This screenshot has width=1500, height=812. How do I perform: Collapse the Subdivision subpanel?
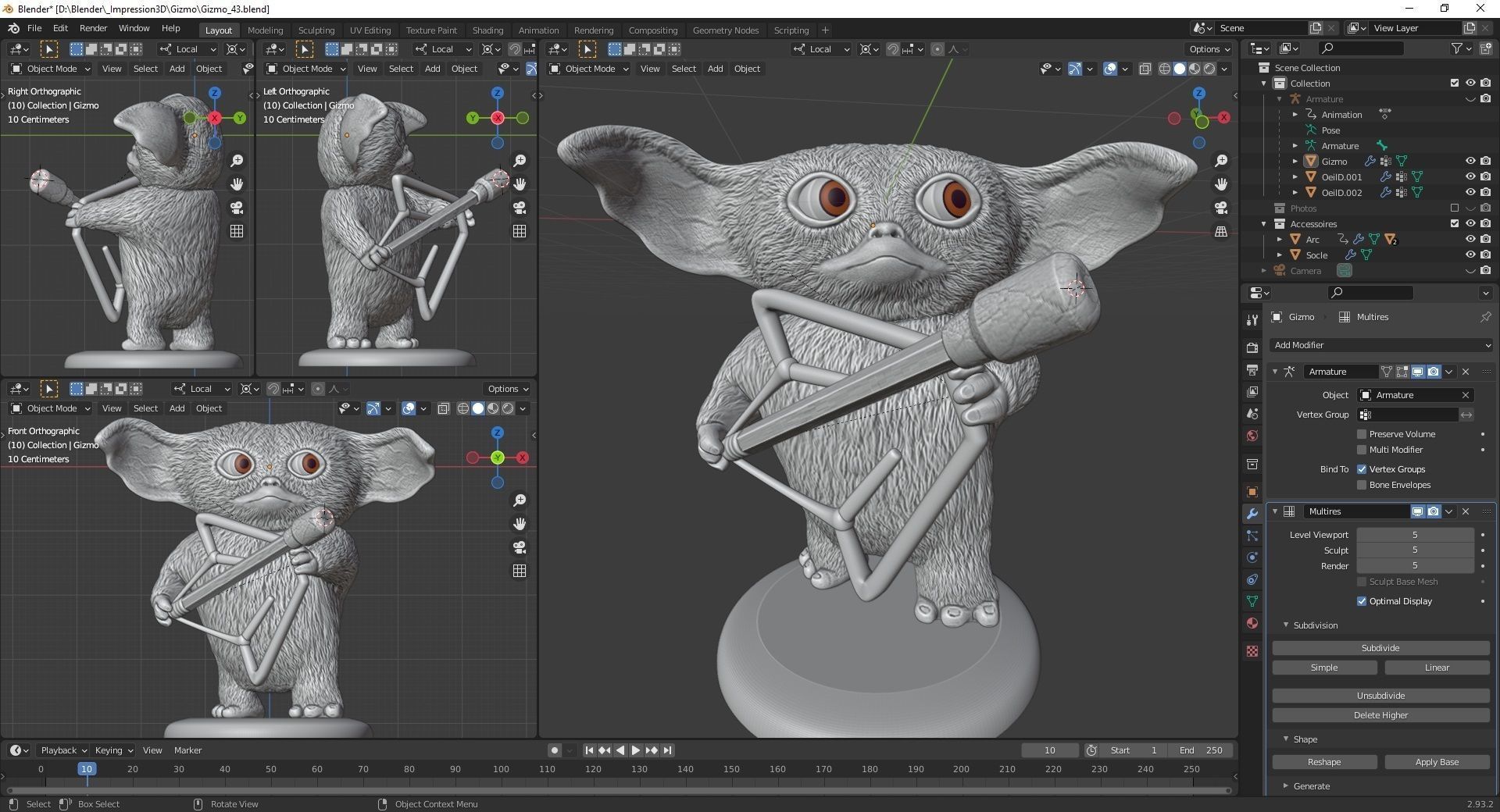click(1286, 625)
